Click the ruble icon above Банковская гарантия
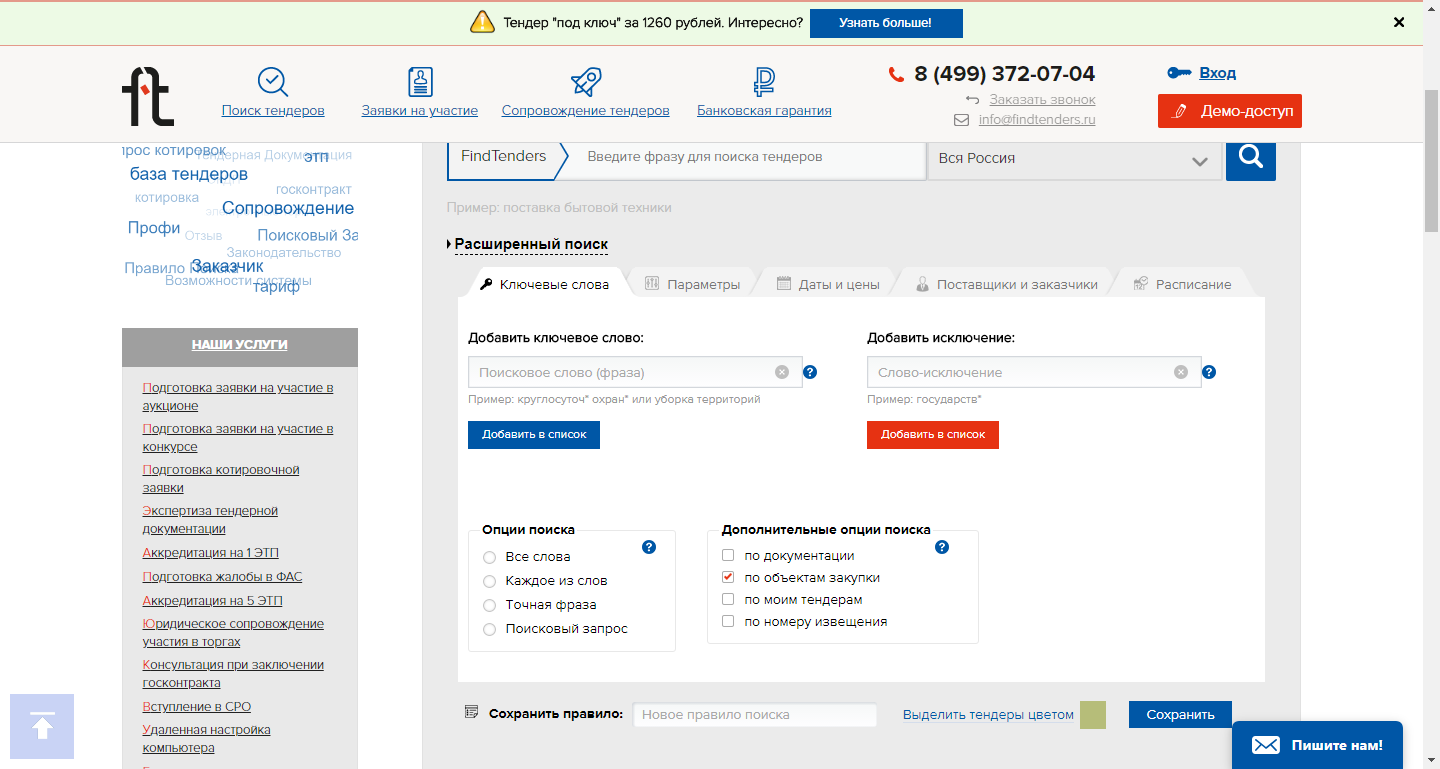Viewport: 1440px width, 769px height. click(764, 81)
